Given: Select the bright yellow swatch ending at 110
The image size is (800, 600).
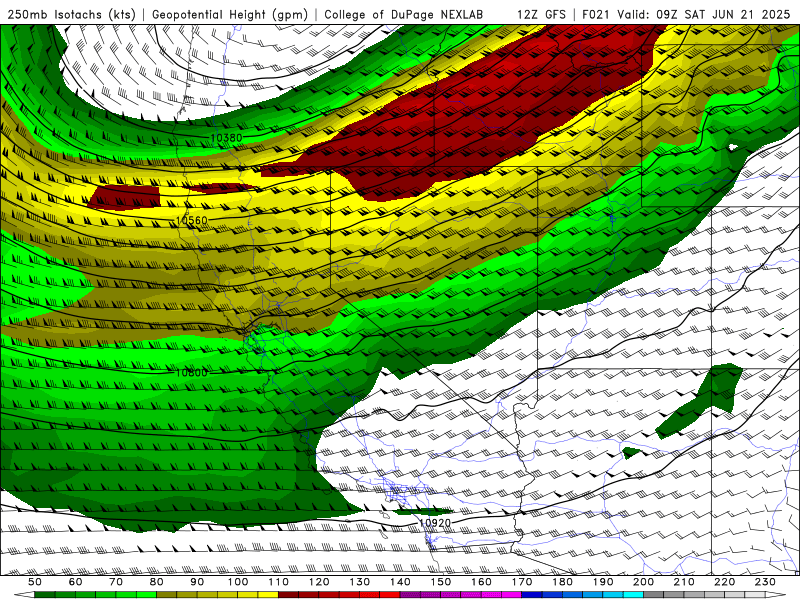Looking at the screenshot, I should (x=268, y=594).
